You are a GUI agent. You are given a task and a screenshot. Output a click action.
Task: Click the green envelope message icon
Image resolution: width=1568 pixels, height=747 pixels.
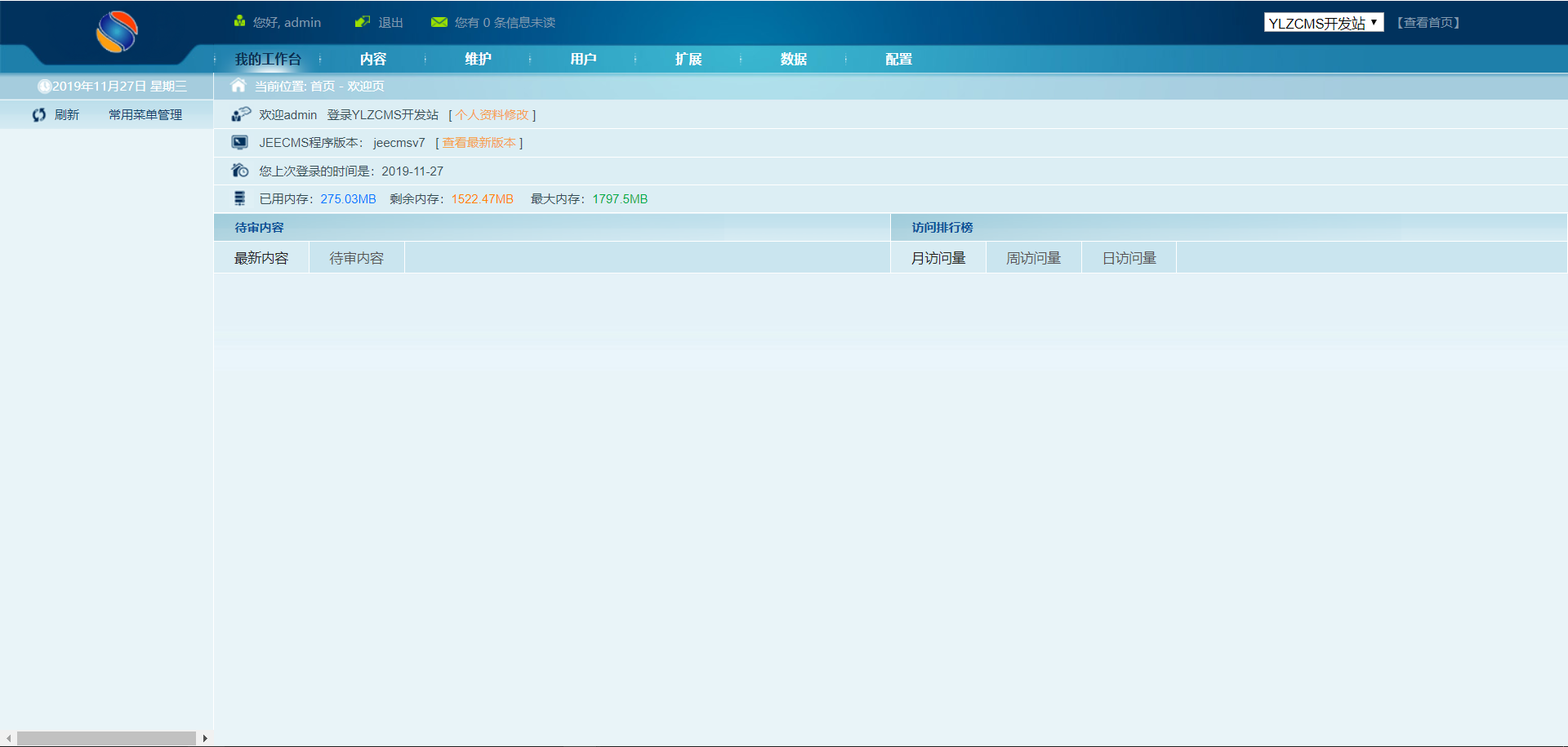[x=439, y=22]
